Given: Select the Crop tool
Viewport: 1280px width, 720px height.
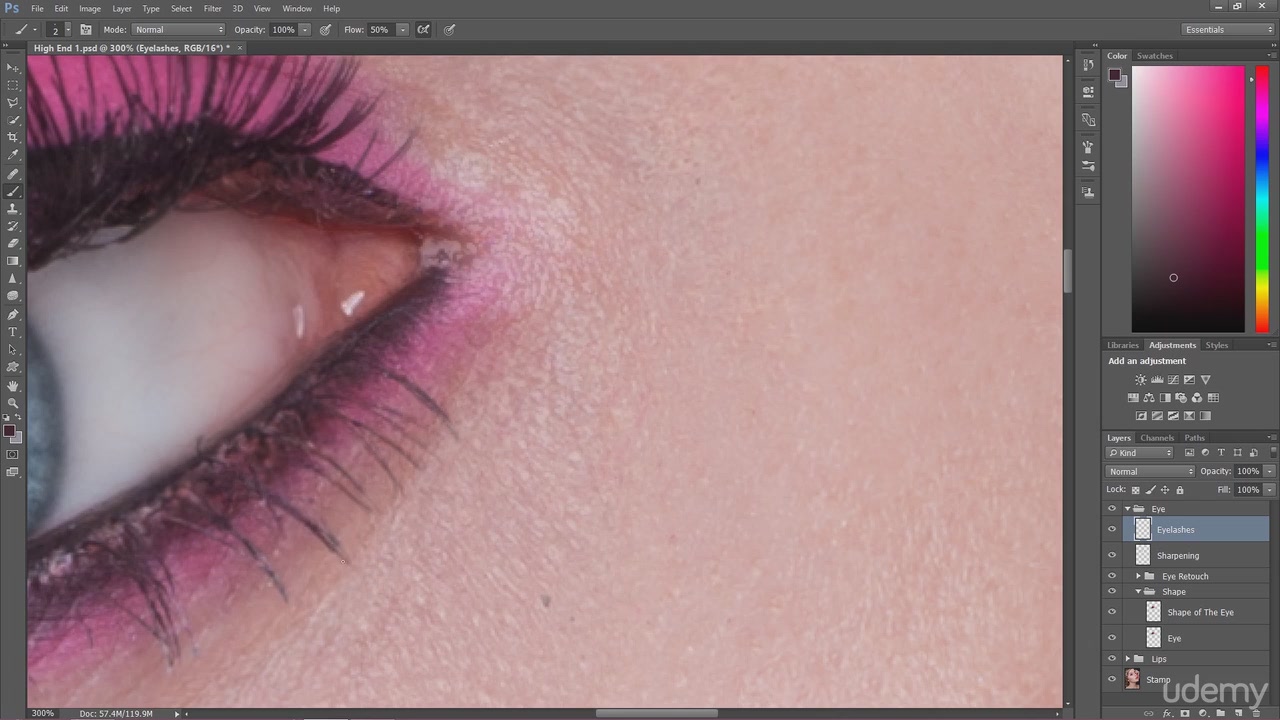Looking at the screenshot, I should tap(13, 137).
